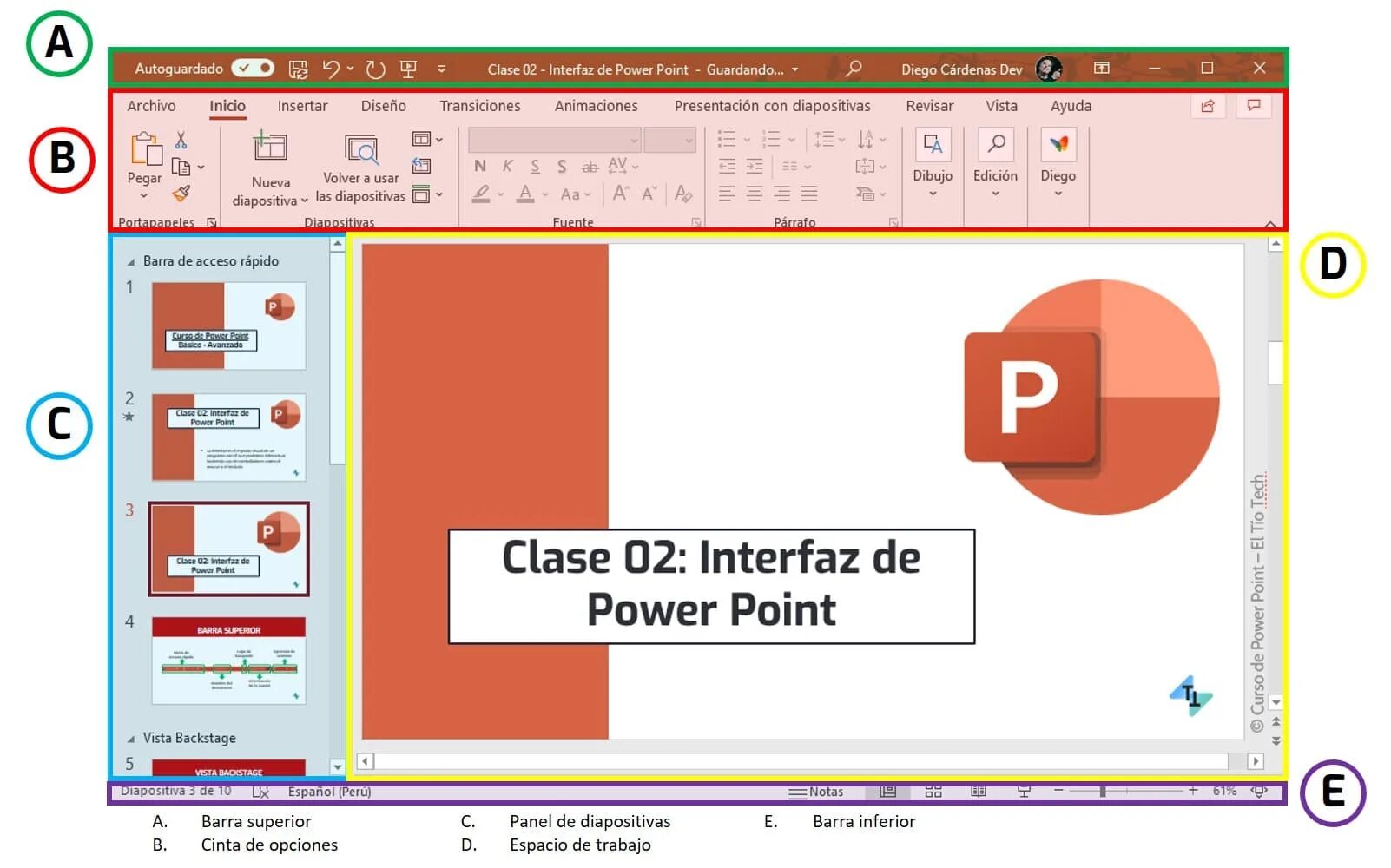Open the Aa change case dropdown
Screen dimensions: 1391x868
(x=576, y=194)
